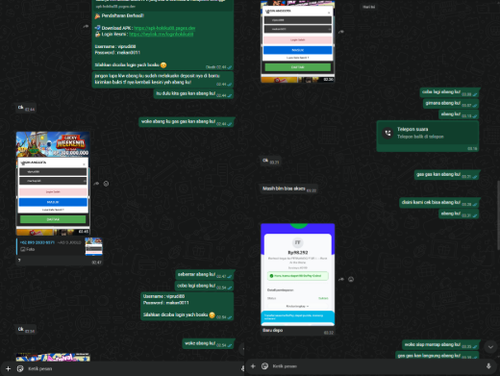This screenshot has width=500, height=376.
Task: Open the emoji picker in the Pendaftaran Berhasil chat
Action: 20,369
